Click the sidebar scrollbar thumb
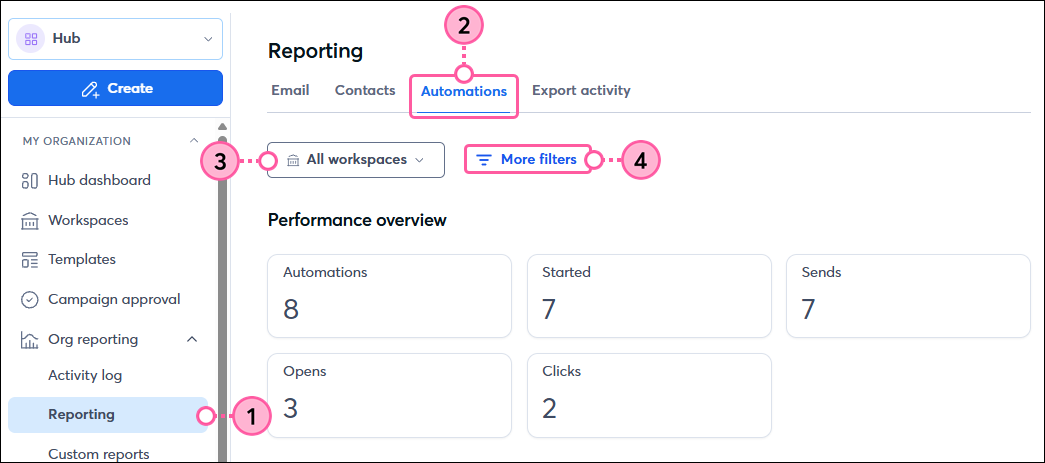 click(x=223, y=300)
